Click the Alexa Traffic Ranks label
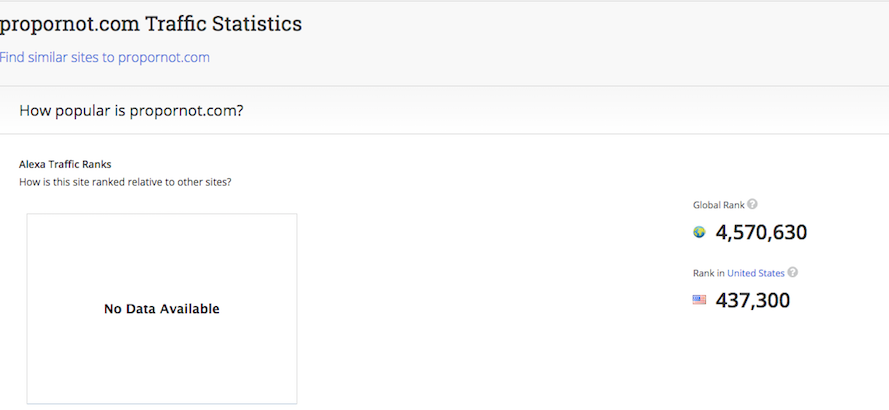 coord(65,164)
